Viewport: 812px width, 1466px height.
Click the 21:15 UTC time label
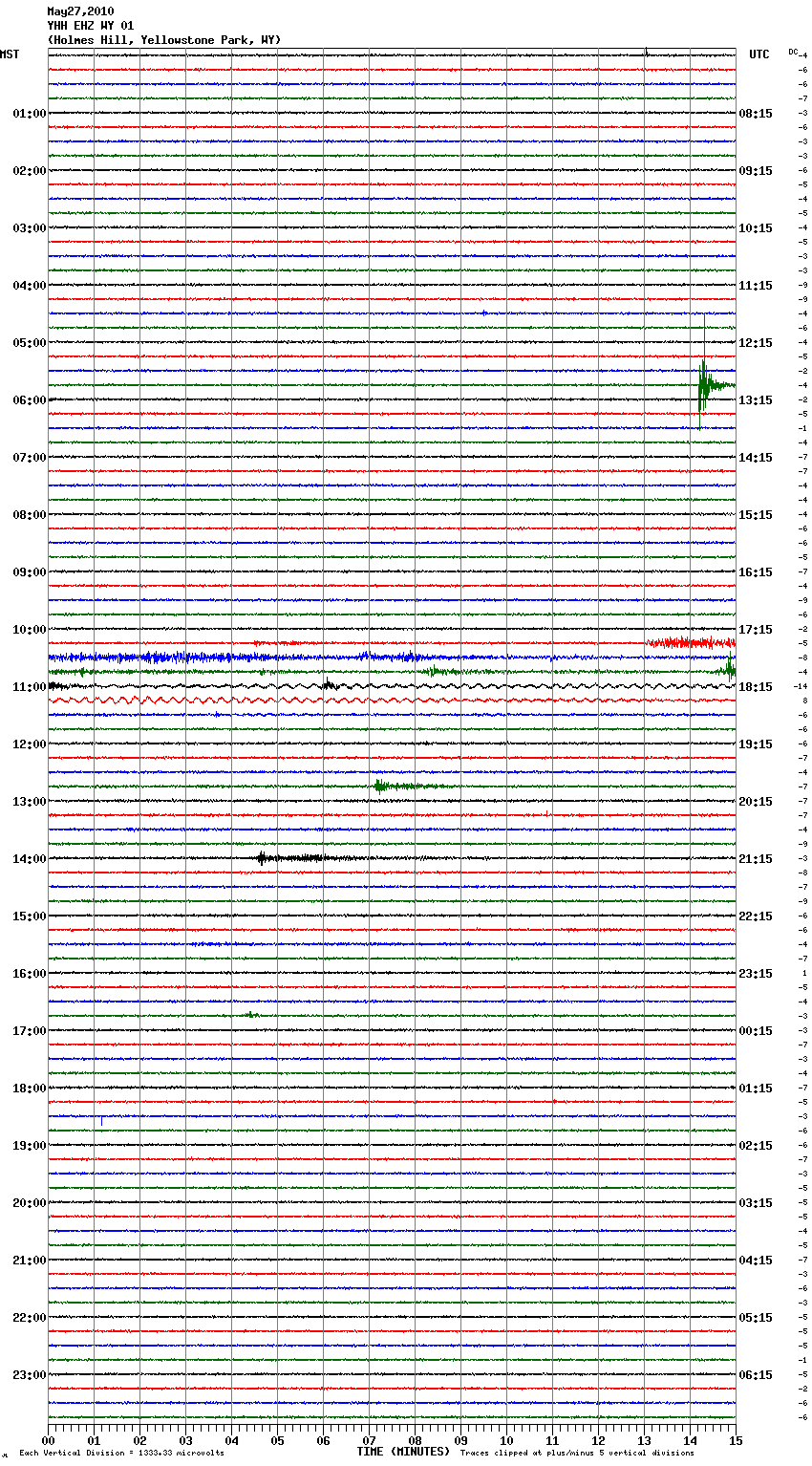[x=756, y=859]
